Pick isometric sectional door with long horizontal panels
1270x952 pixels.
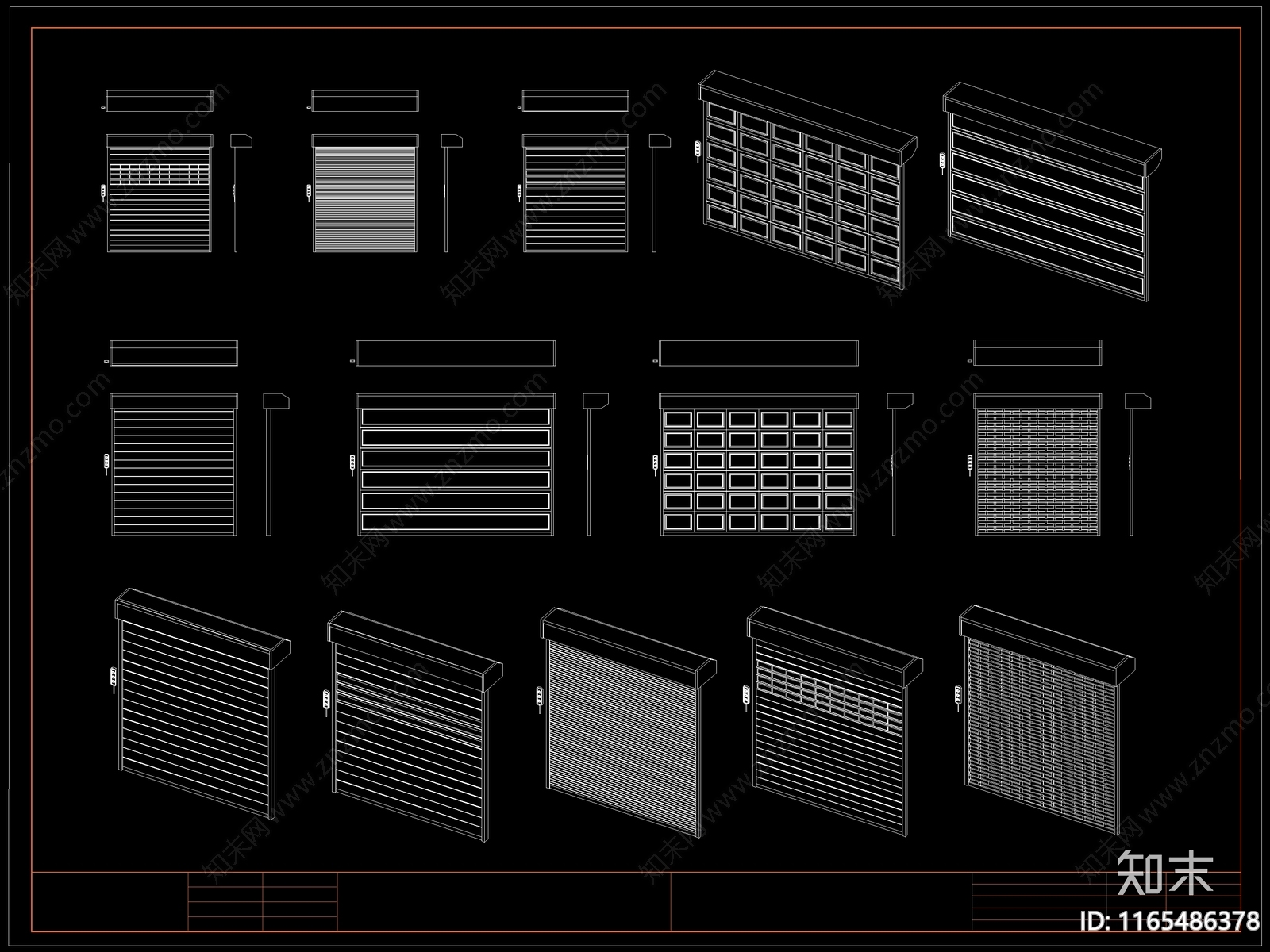coord(1053,191)
